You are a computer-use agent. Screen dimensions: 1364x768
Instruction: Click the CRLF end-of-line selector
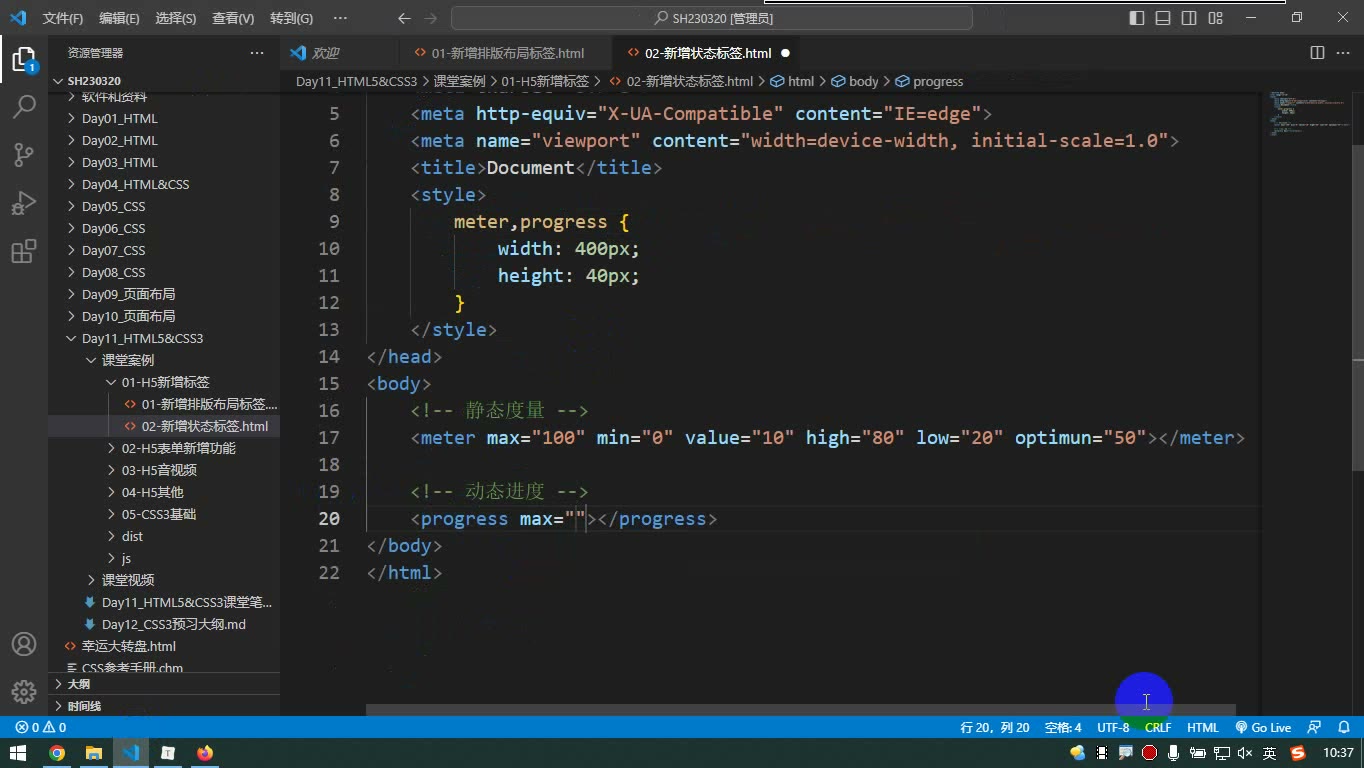(x=1158, y=728)
